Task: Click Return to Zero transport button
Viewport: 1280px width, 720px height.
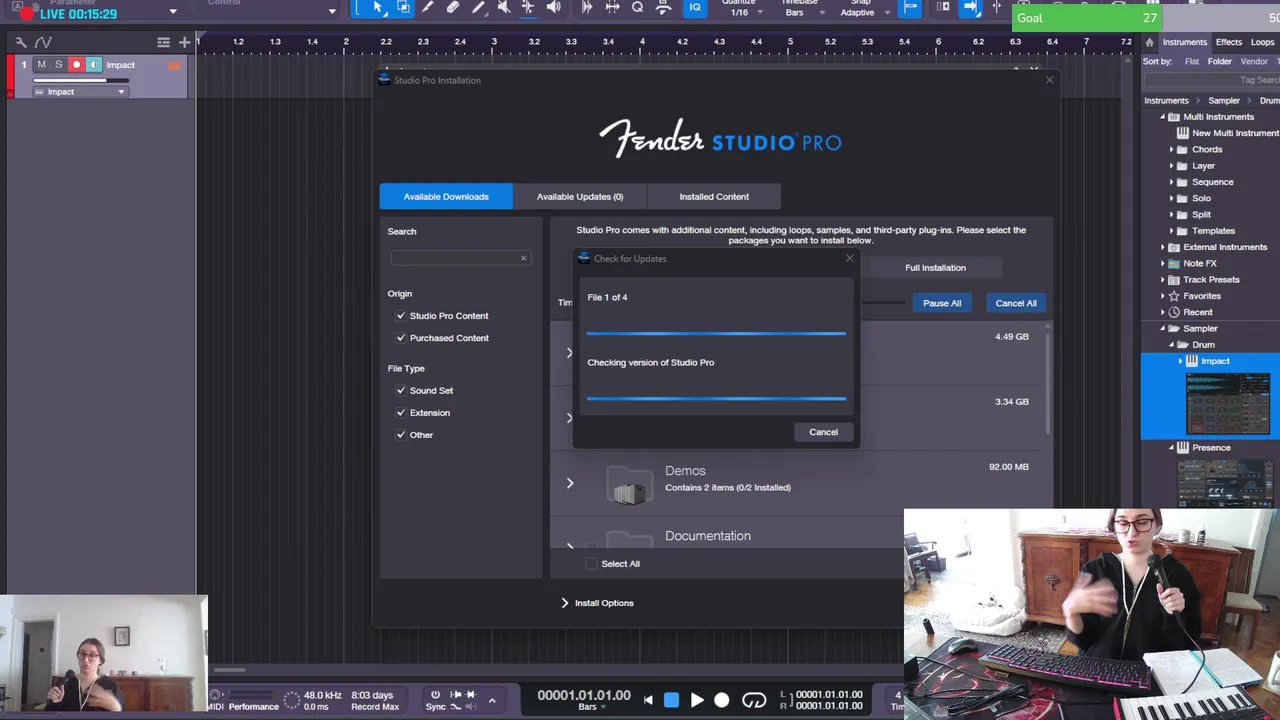Action: pyautogui.click(x=648, y=701)
